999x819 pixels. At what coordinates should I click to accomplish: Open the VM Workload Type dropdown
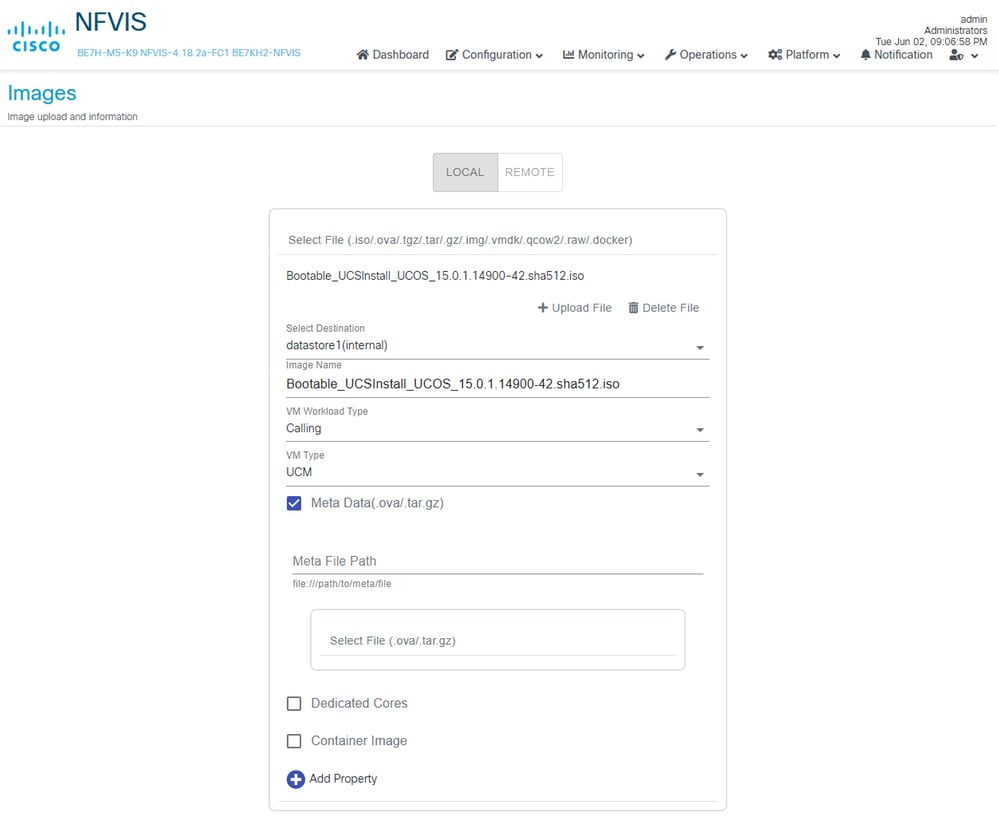[497, 428]
